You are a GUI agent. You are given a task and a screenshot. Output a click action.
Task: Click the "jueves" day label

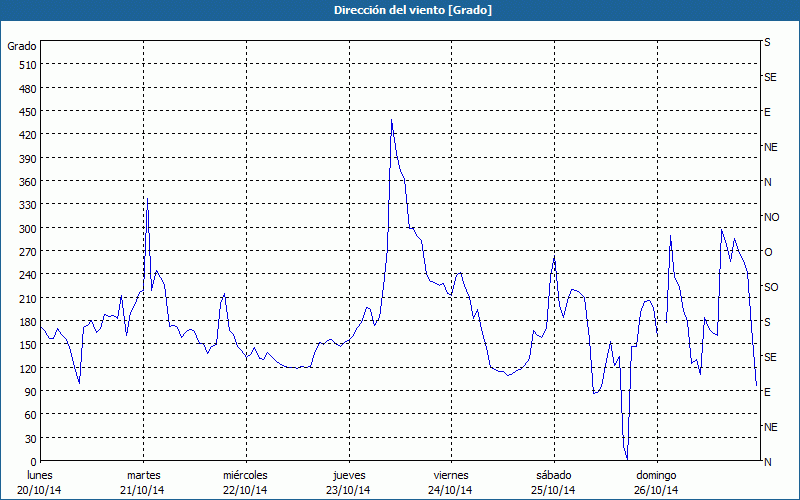(348, 474)
